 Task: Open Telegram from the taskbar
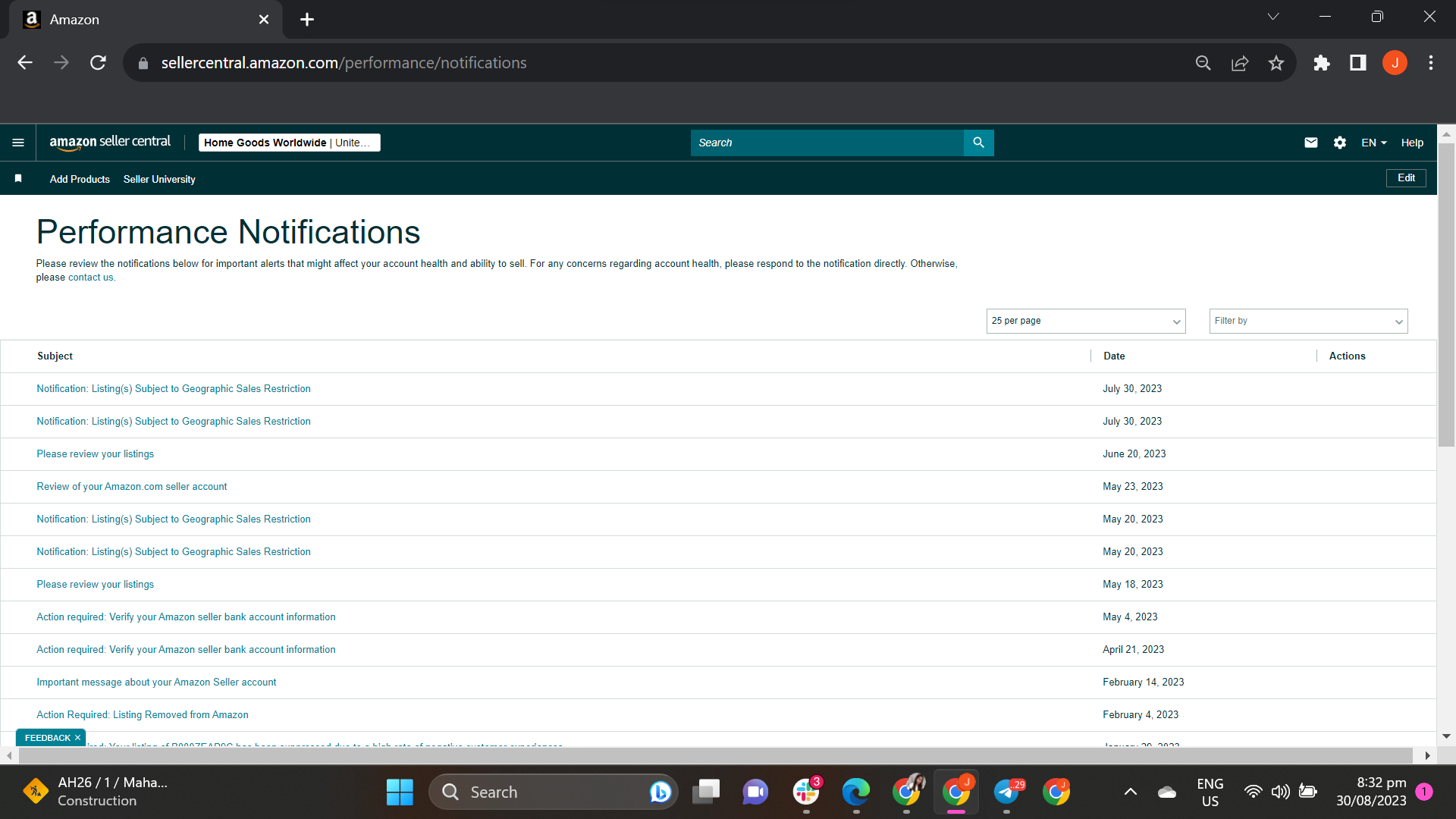click(1006, 792)
